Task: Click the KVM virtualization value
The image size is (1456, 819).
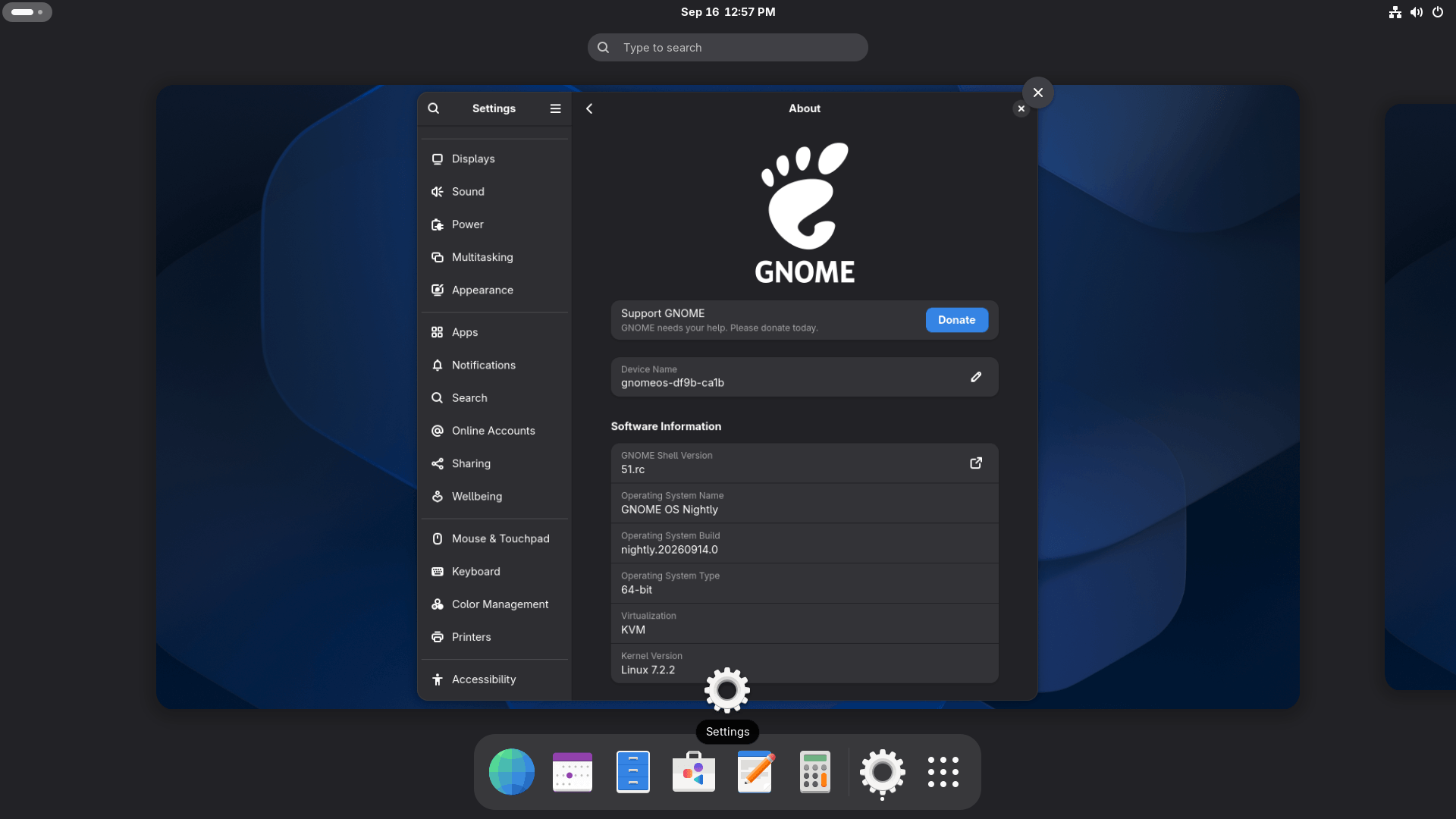Action: (x=633, y=630)
